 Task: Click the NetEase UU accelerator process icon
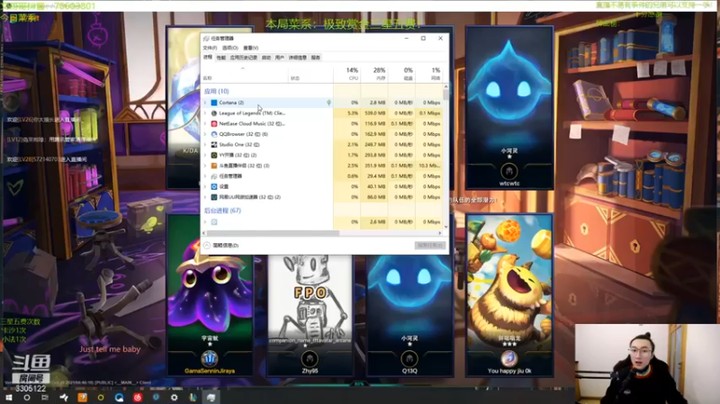pos(214,197)
